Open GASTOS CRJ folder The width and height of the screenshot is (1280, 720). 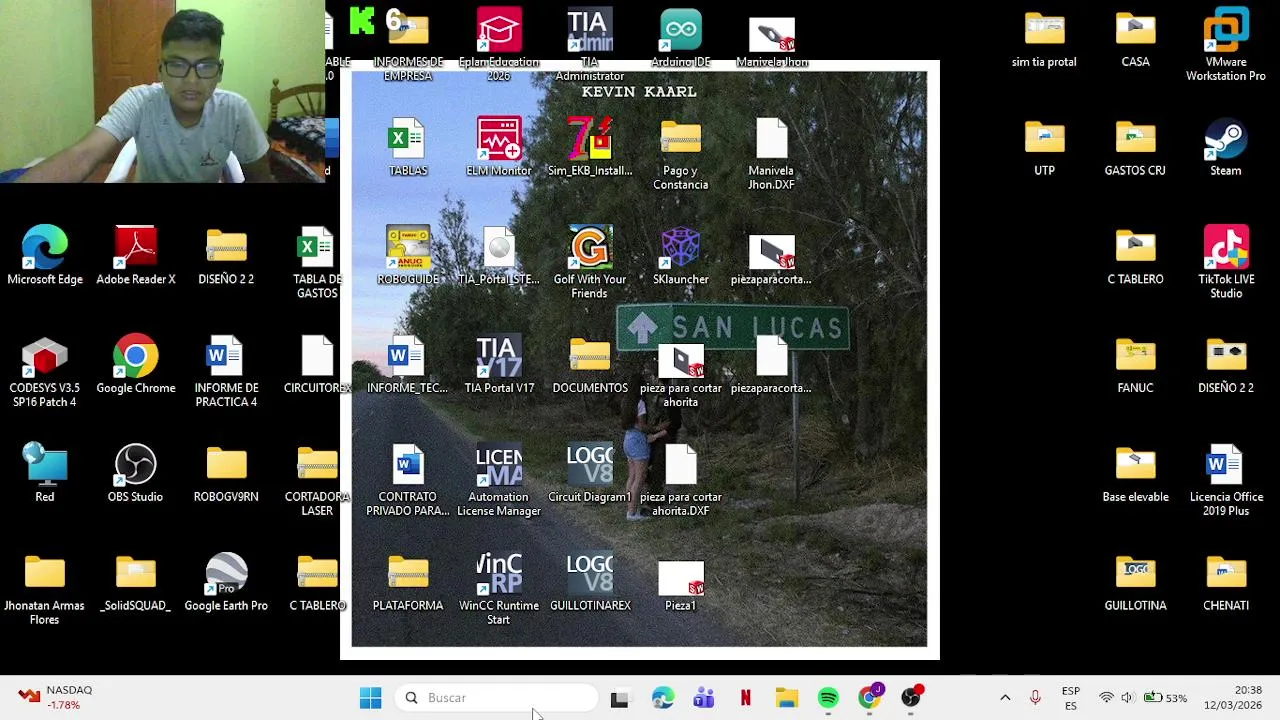1135,147
